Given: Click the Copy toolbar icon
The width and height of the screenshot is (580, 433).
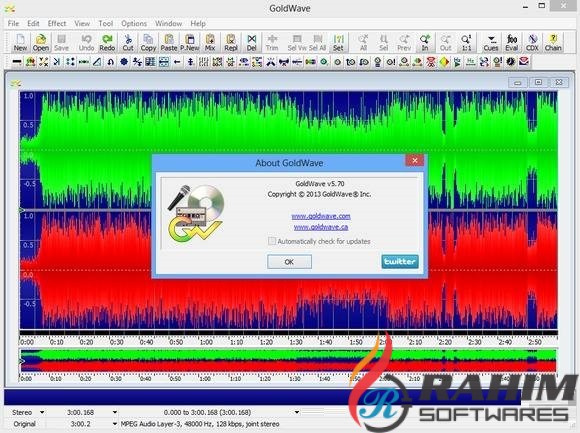Looking at the screenshot, I should [x=148, y=43].
